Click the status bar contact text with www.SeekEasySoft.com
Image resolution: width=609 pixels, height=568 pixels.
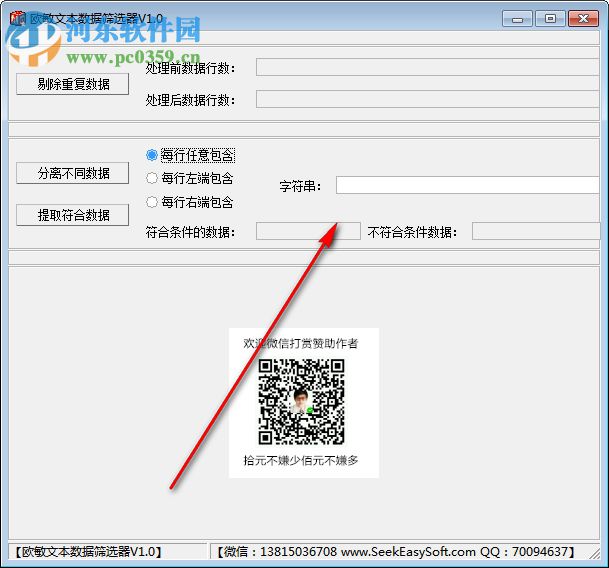395,552
